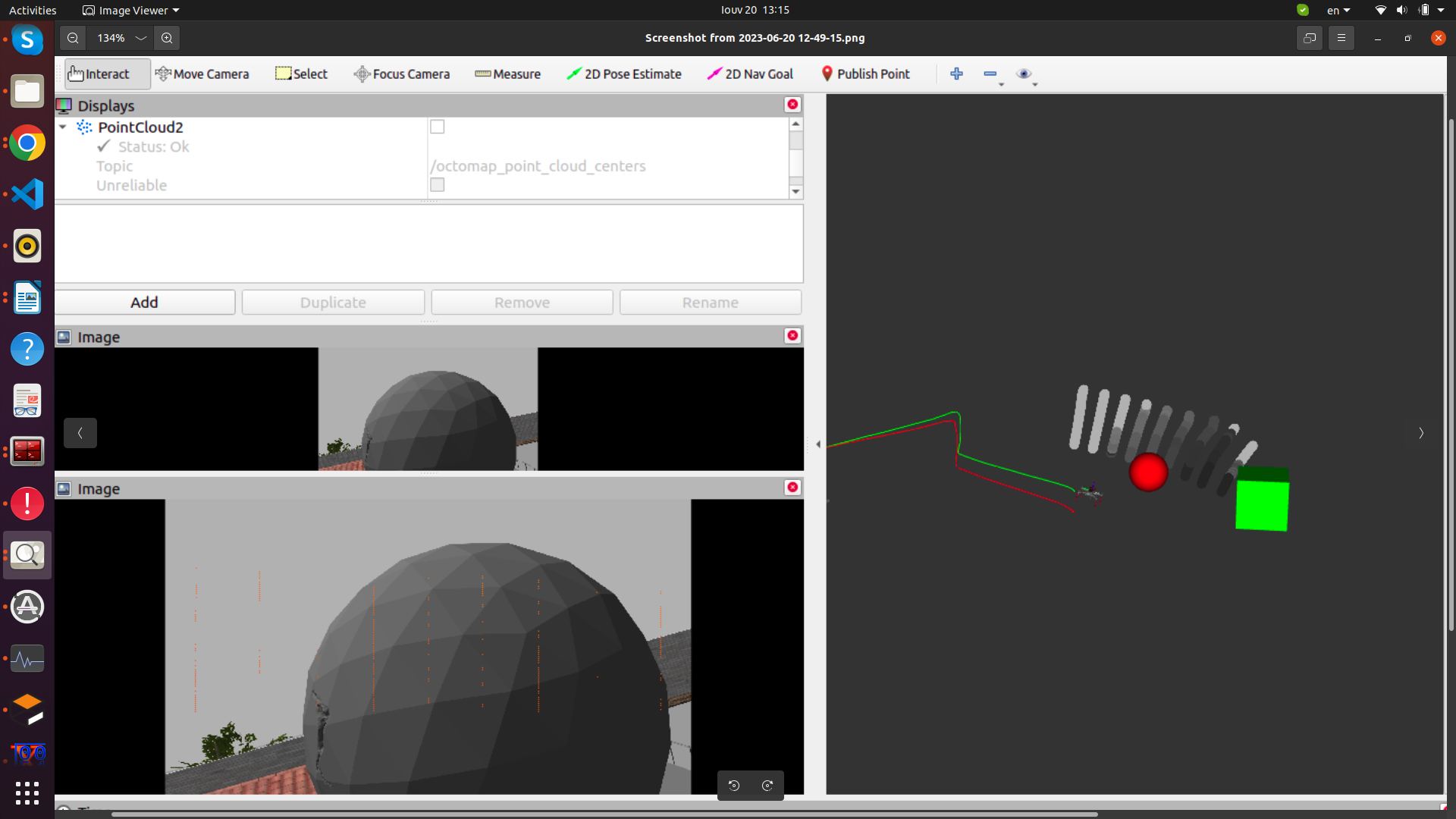
Task: Open the Image Viewer menu
Action: (x=130, y=10)
